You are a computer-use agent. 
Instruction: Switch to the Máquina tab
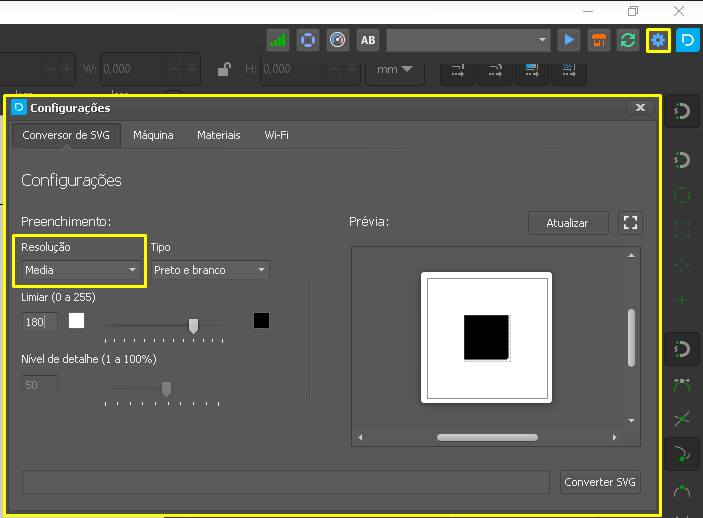[153, 135]
